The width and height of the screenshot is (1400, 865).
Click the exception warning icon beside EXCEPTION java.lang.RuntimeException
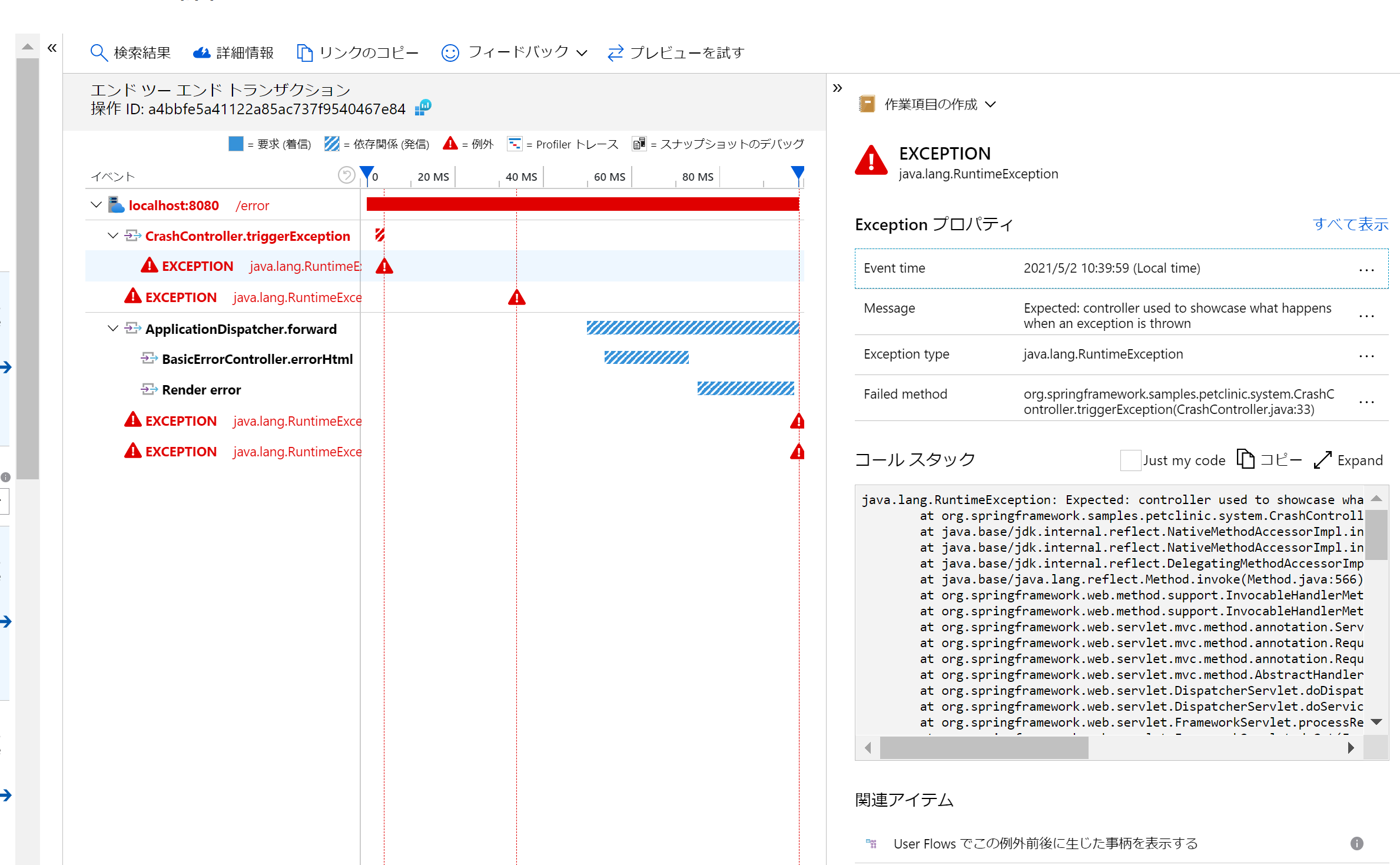[149, 266]
